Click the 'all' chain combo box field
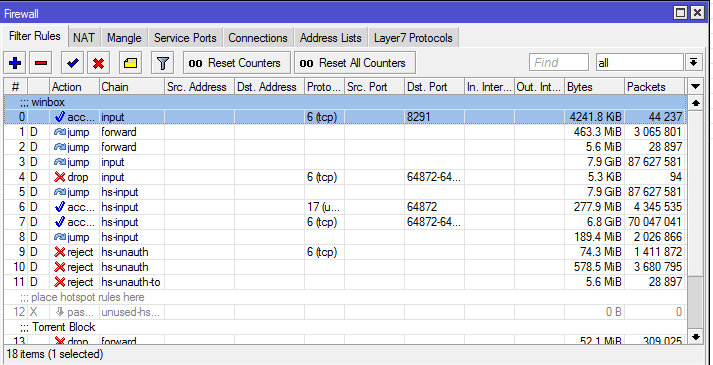 [639, 62]
